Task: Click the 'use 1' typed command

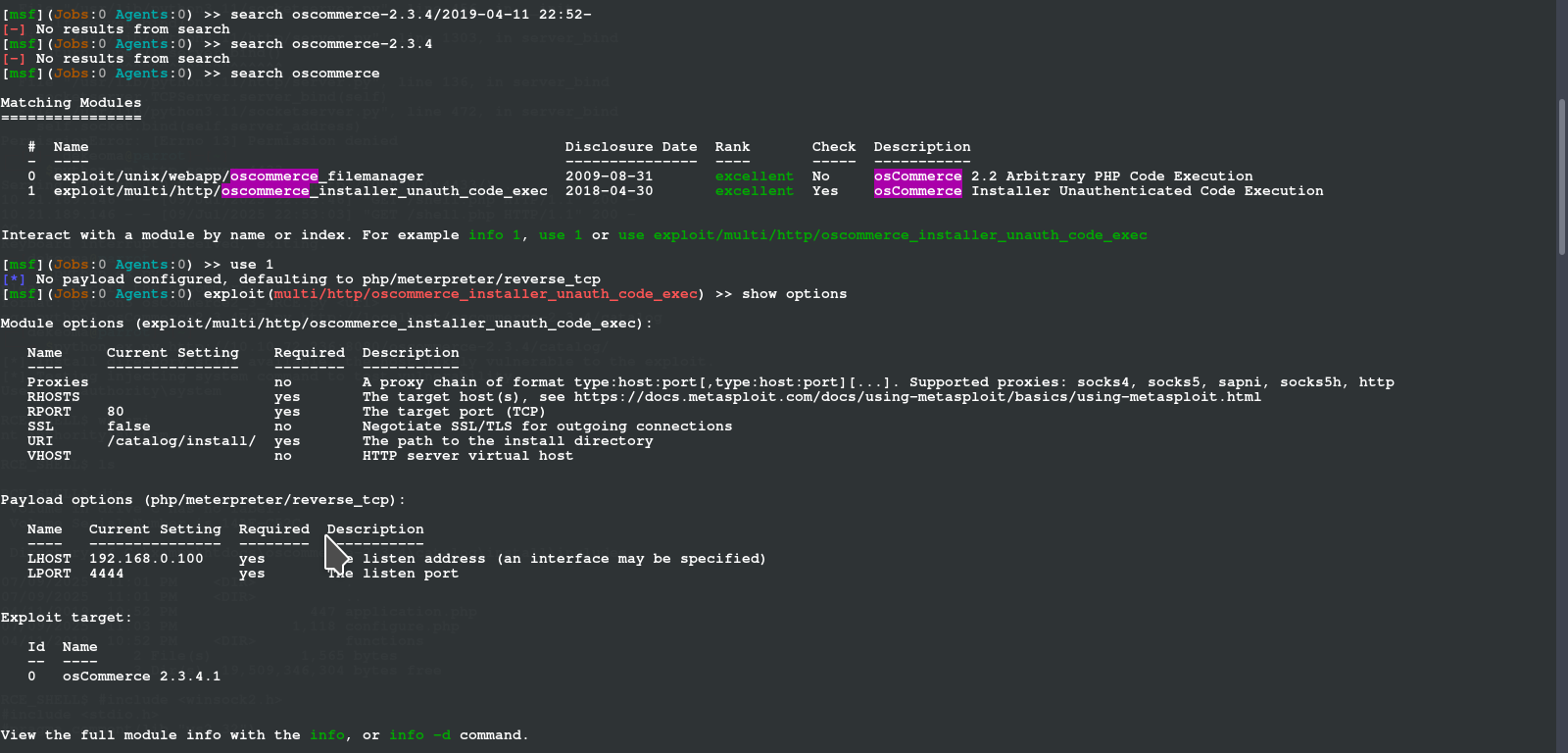Action: [x=252, y=265]
